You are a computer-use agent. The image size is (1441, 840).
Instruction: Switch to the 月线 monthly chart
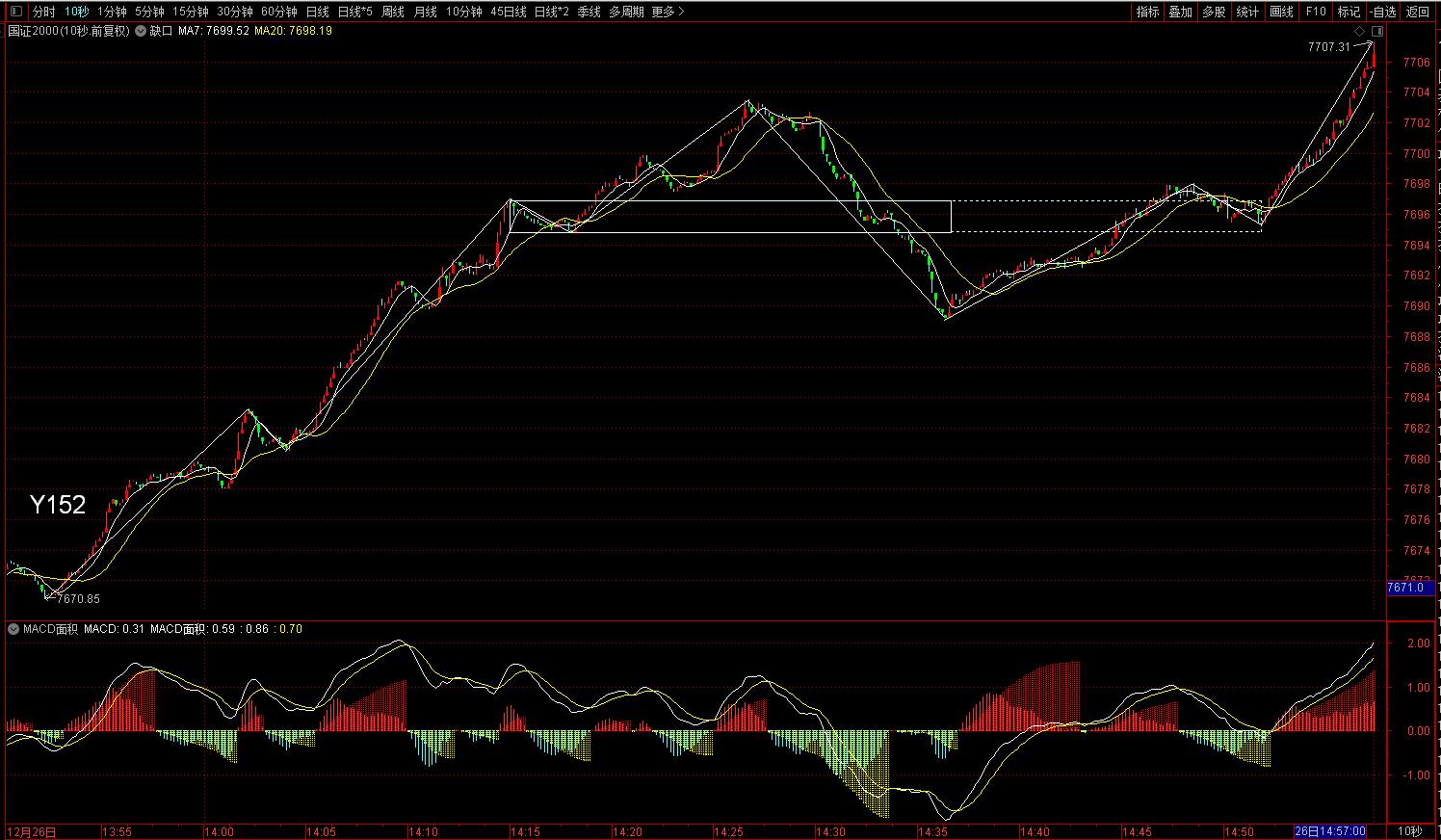[x=425, y=12]
